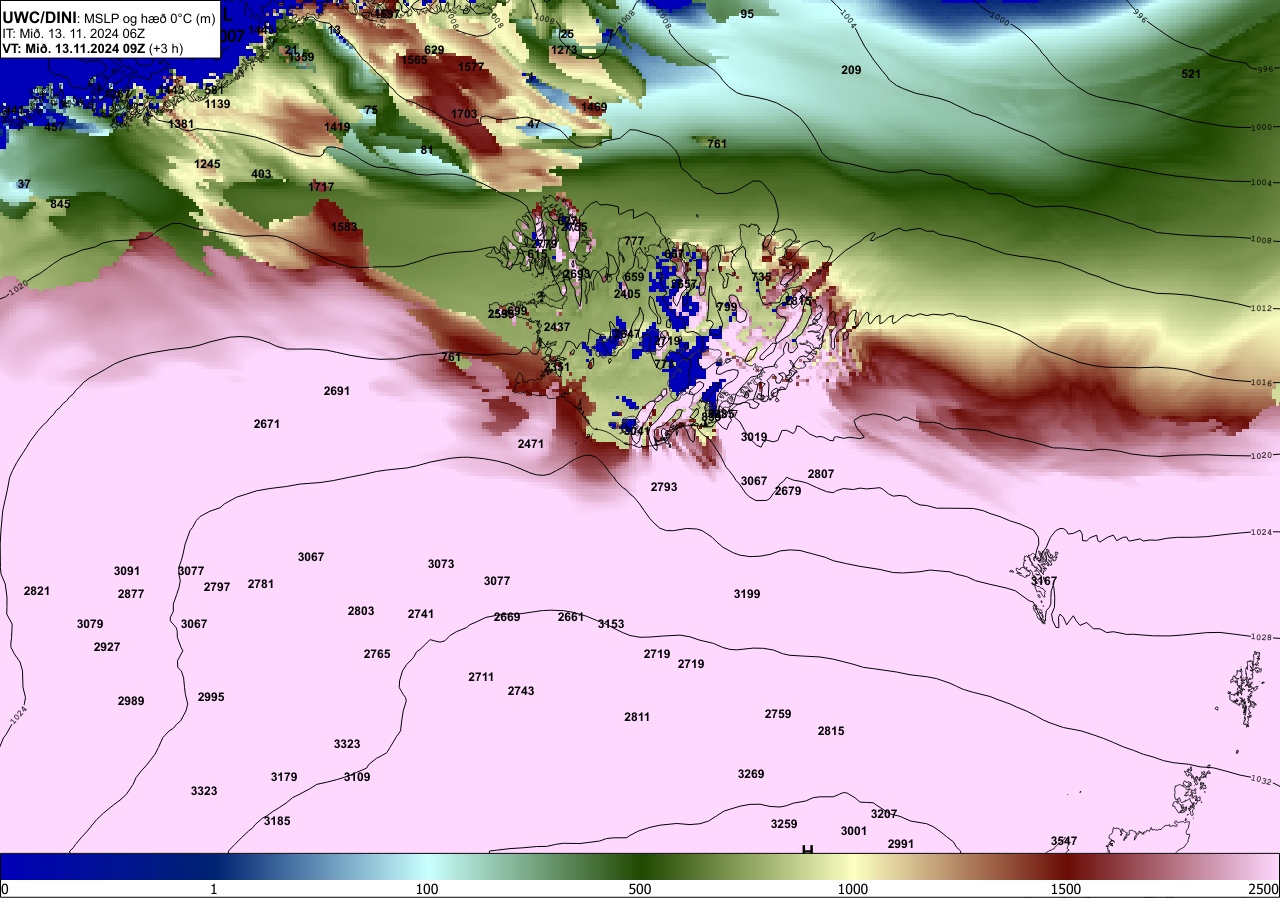Click the map value '1469'

(594, 107)
